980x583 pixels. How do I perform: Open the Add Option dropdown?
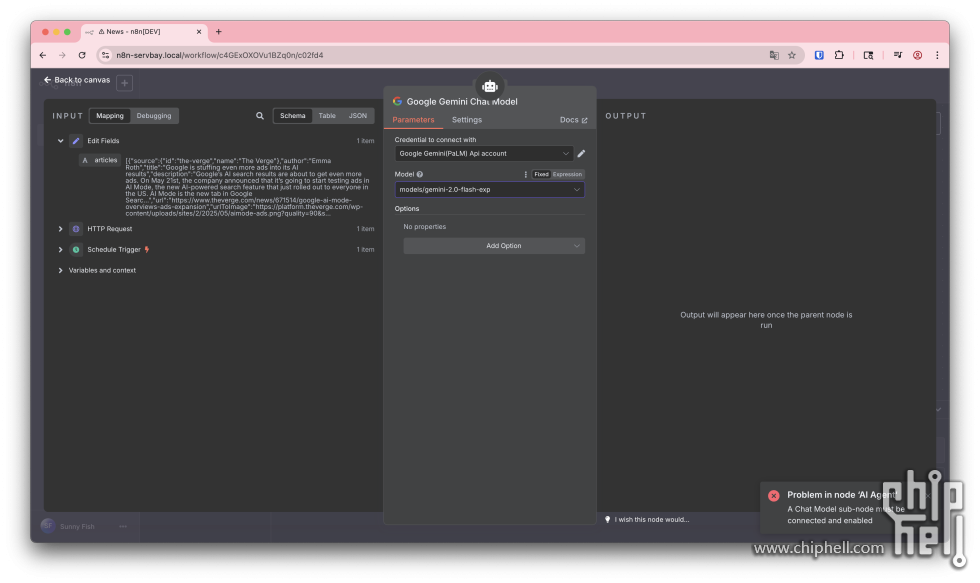pyautogui.click(x=494, y=246)
